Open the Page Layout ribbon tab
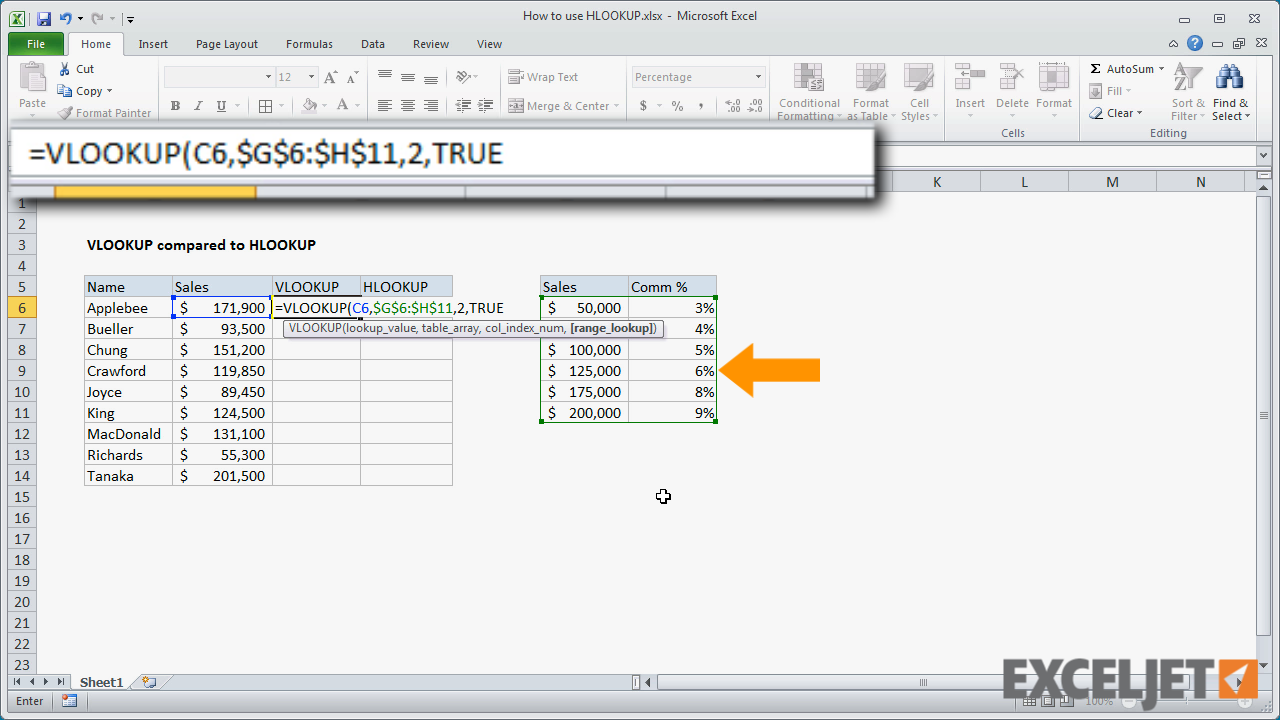1280x720 pixels. 226,44
